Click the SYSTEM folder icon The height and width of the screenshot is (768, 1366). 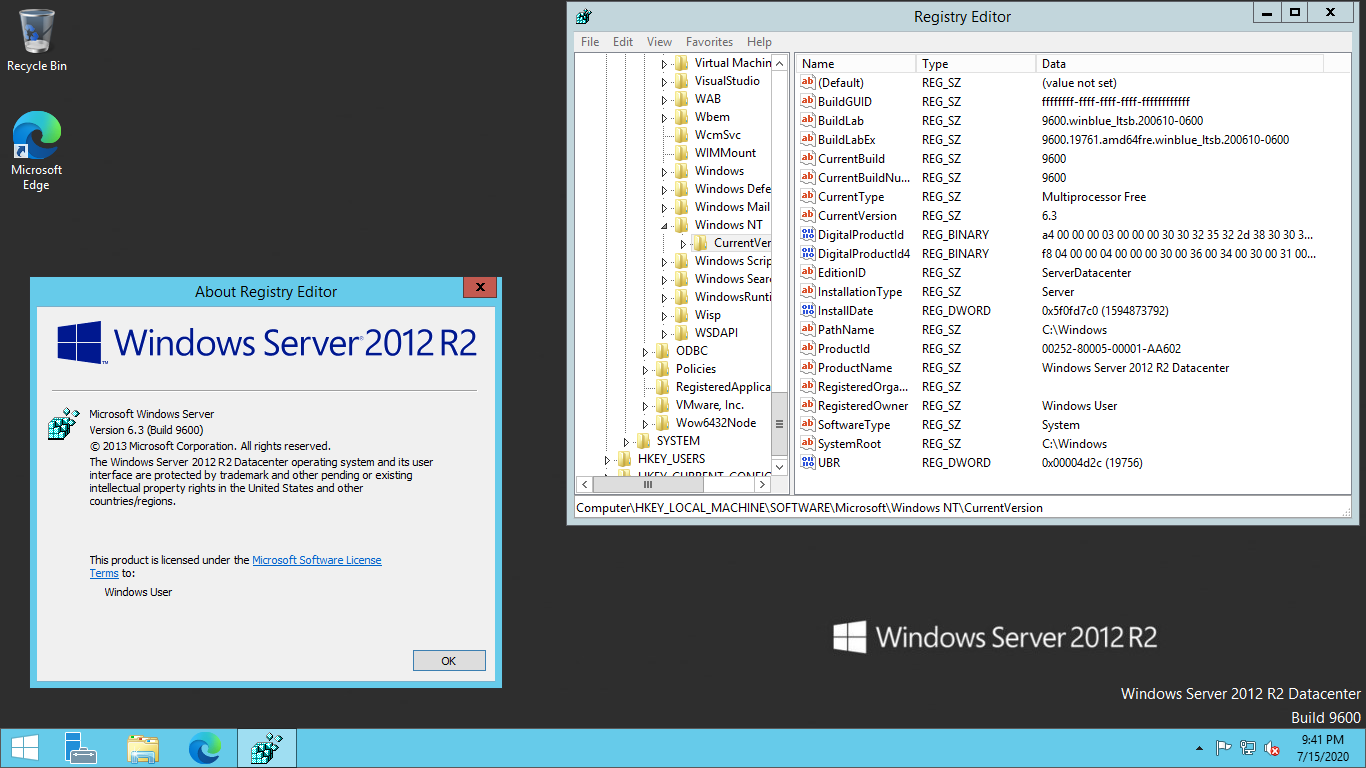coord(644,441)
